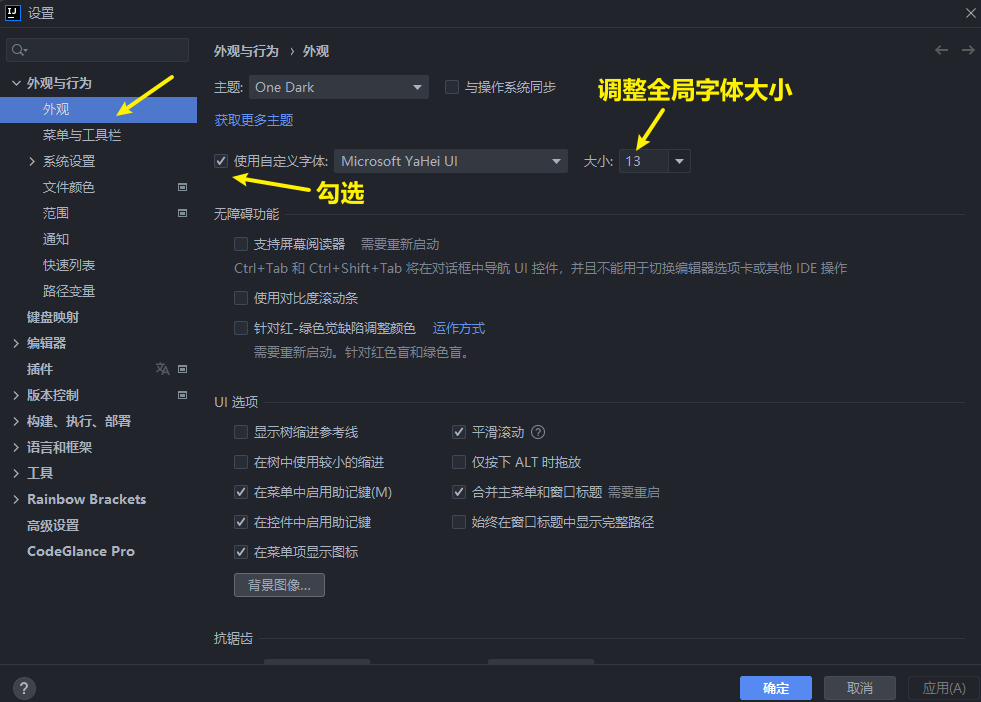Click the 背景图像... button
This screenshot has height=702, width=981.
(279, 585)
